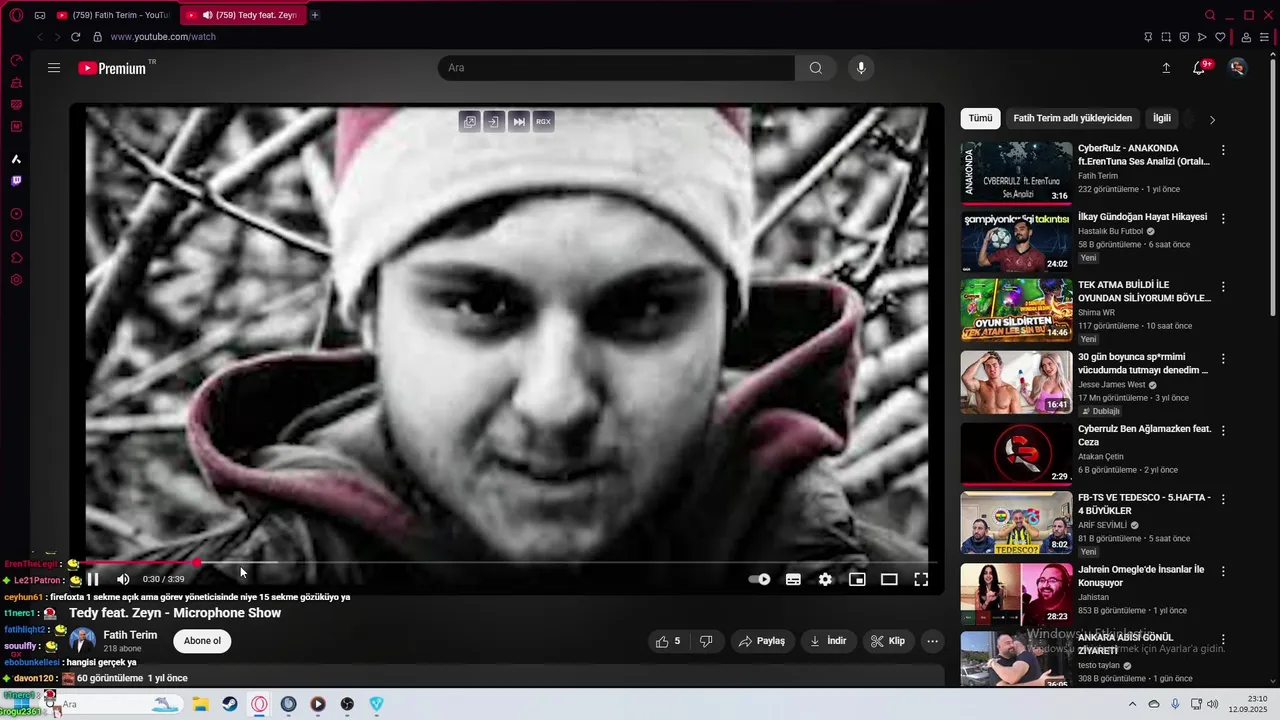Open options for FB-TS VE TEDESCO video

pyautogui.click(x=1223, y=499)
